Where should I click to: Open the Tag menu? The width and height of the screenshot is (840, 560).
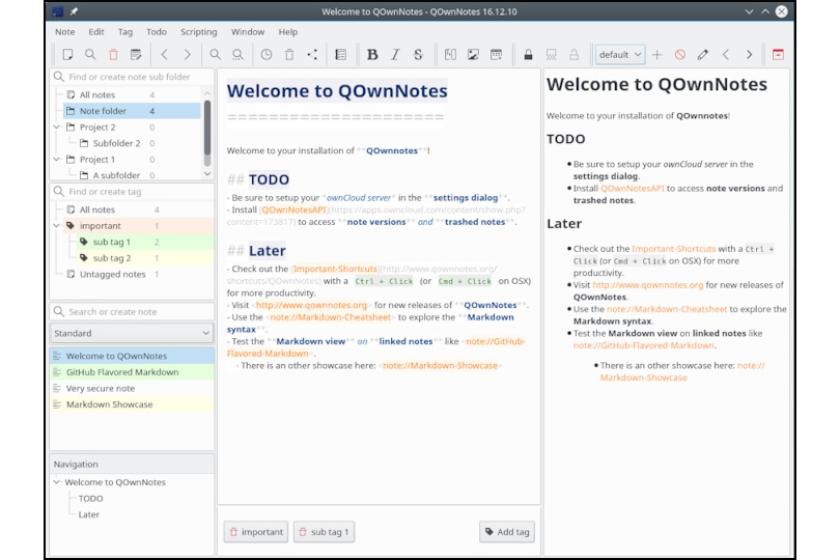point(125,32)
